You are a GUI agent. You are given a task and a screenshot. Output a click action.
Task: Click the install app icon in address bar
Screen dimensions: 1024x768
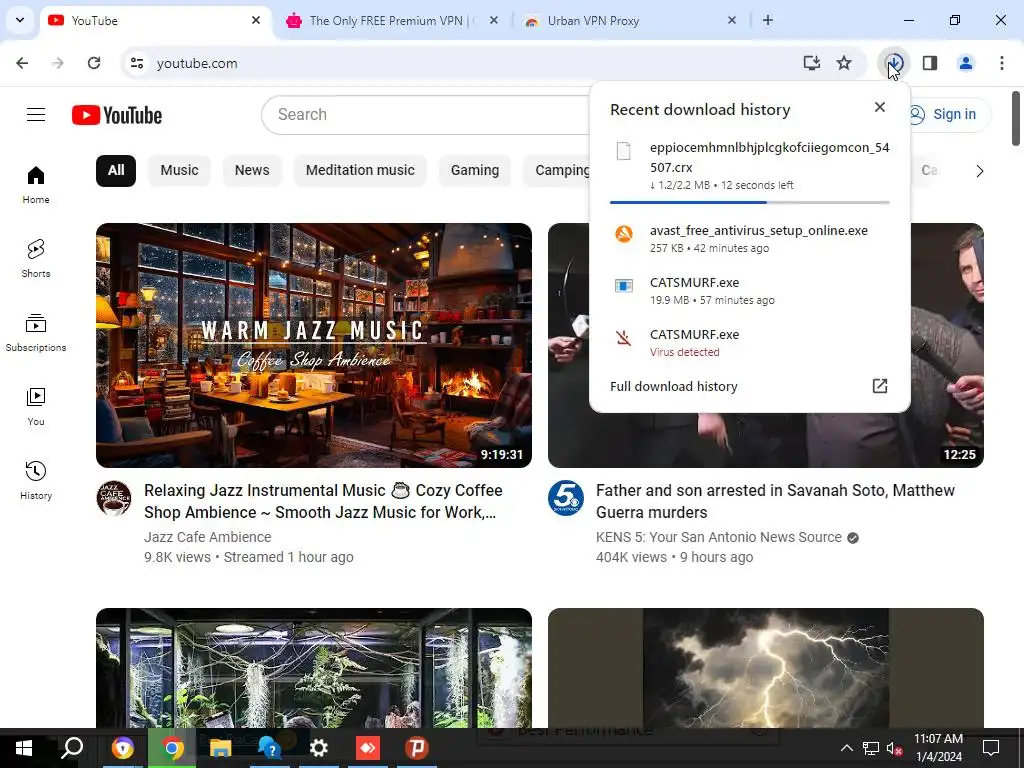coord(811,63)
